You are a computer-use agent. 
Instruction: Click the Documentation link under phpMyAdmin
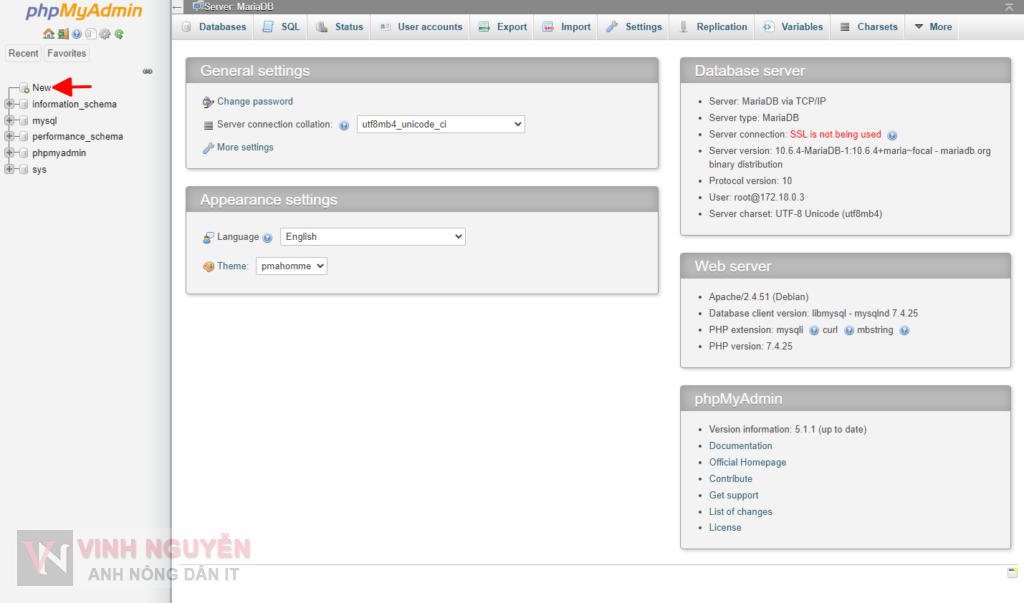click(740, 445)
